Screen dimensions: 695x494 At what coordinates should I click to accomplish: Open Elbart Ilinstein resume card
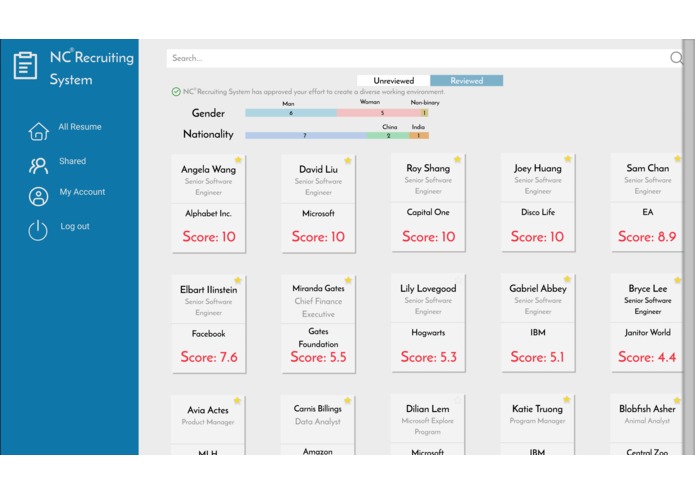tap(208, 324)
